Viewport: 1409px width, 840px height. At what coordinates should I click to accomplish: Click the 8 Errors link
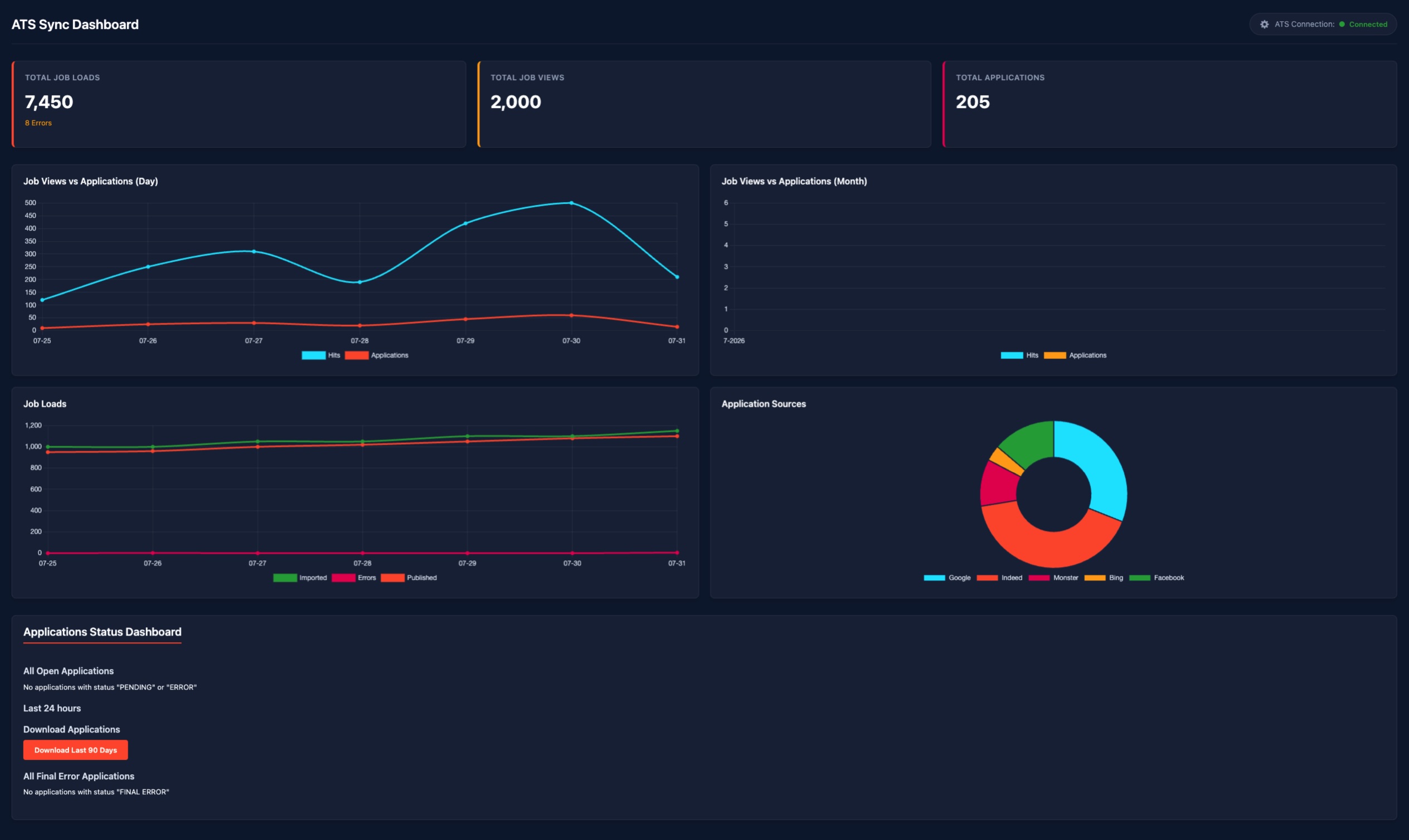coord(38,123)
